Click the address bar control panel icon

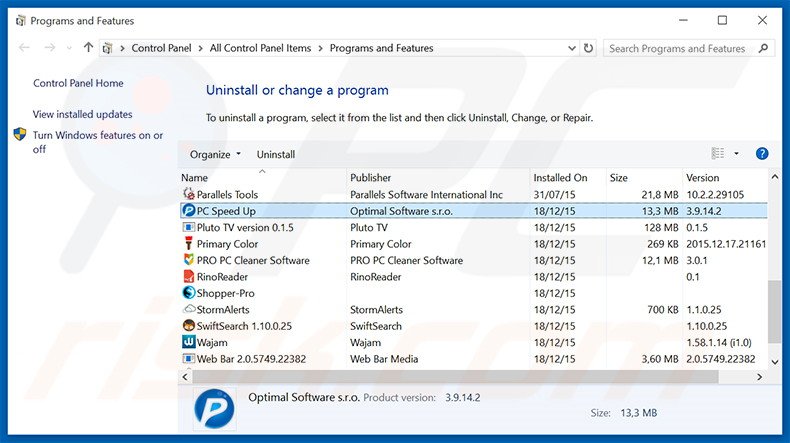tap(107, 48)
